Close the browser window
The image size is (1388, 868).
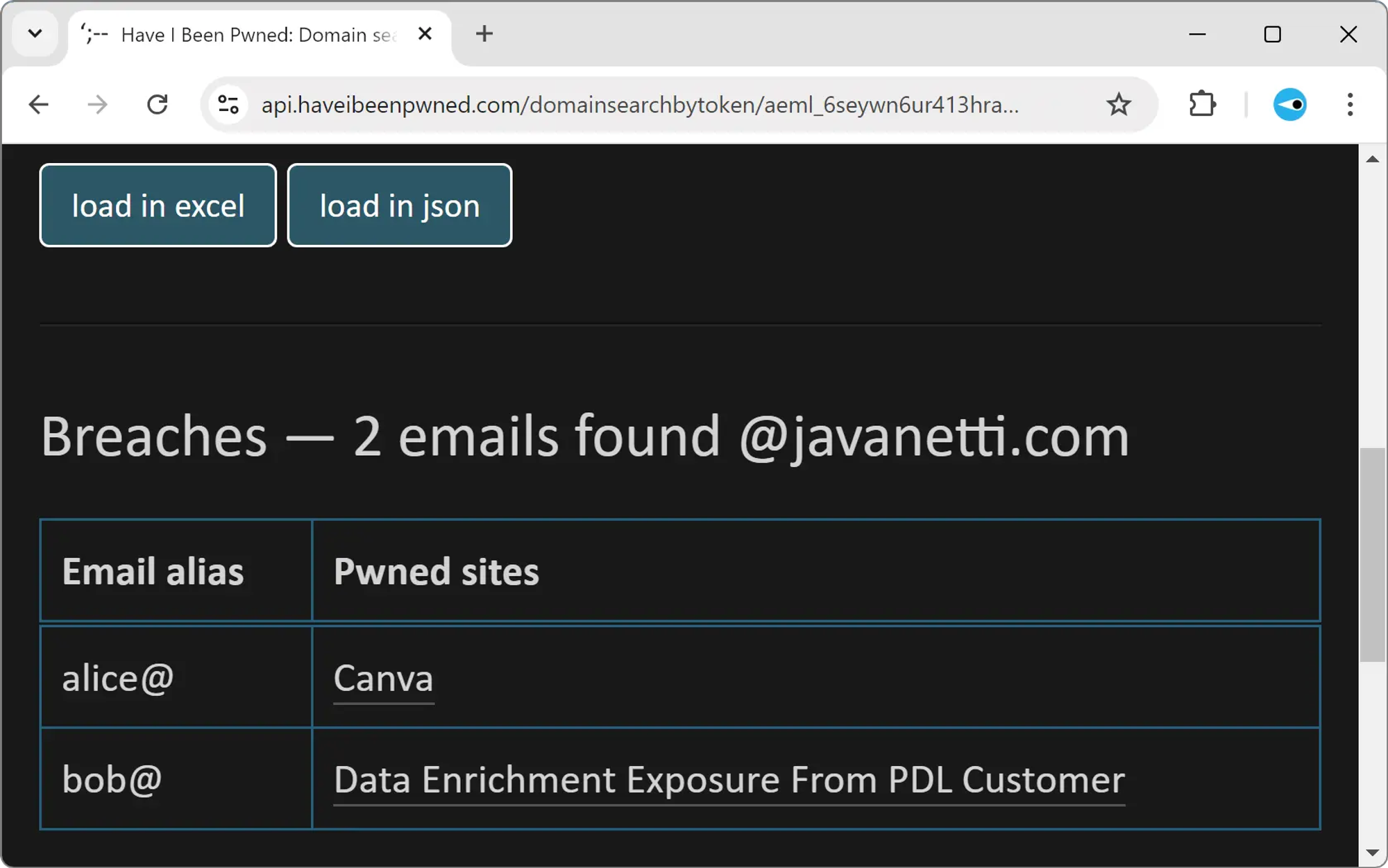coord(1348,34)
